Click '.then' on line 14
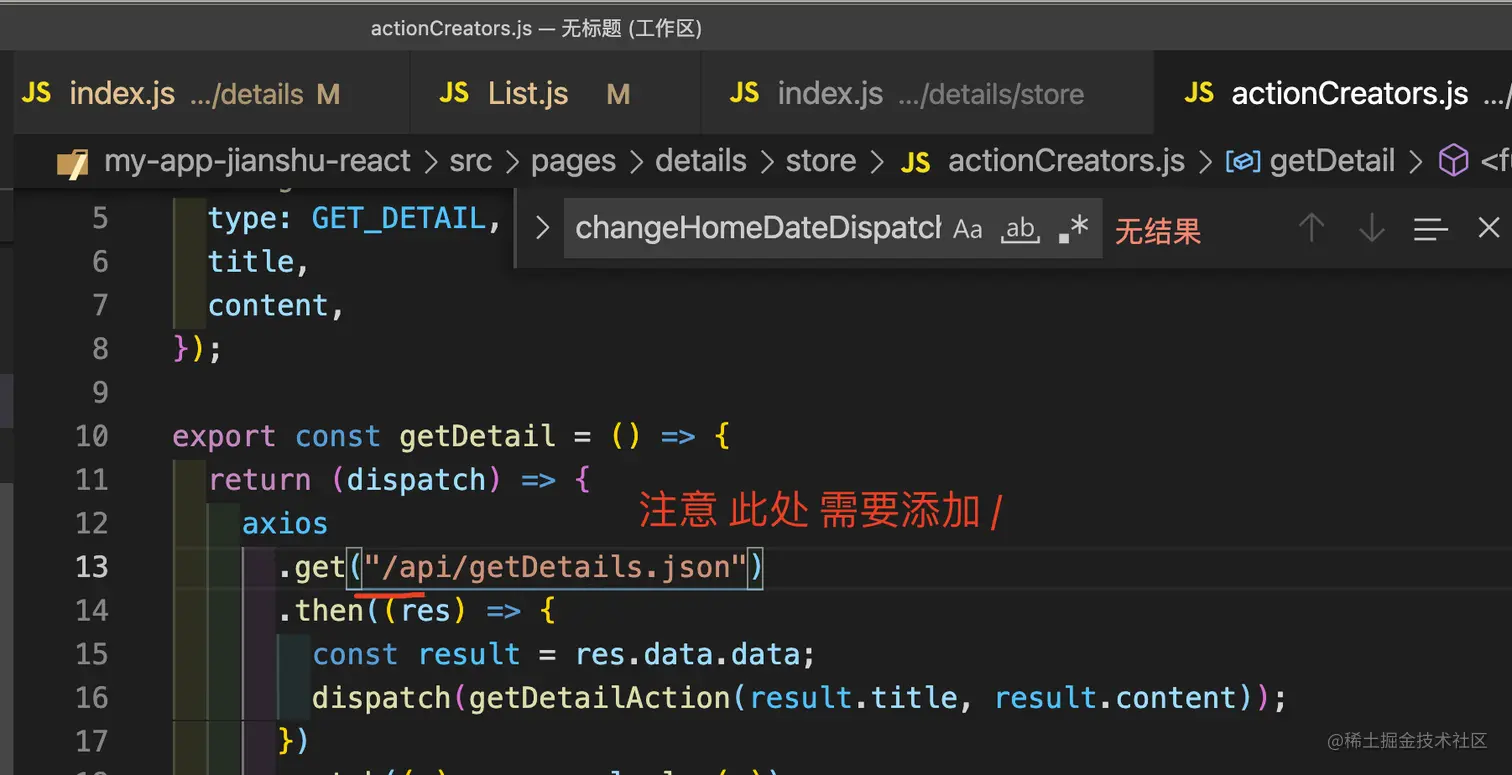Screen dimensions: 1512x775 point(320,610)
